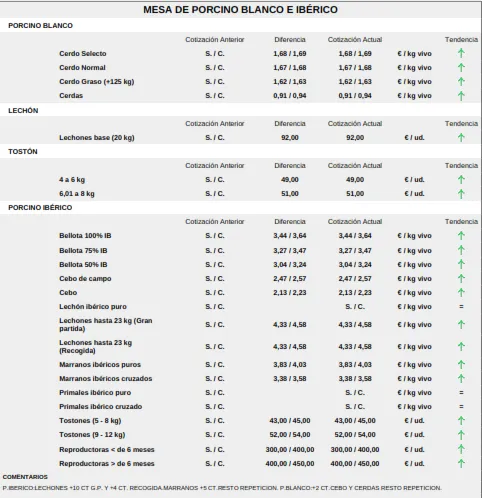Image resolution: width=482 pixels, height=498 pixels.
Task: Click the trend arrow for Cebo de campo
Action: pos(461,278)
